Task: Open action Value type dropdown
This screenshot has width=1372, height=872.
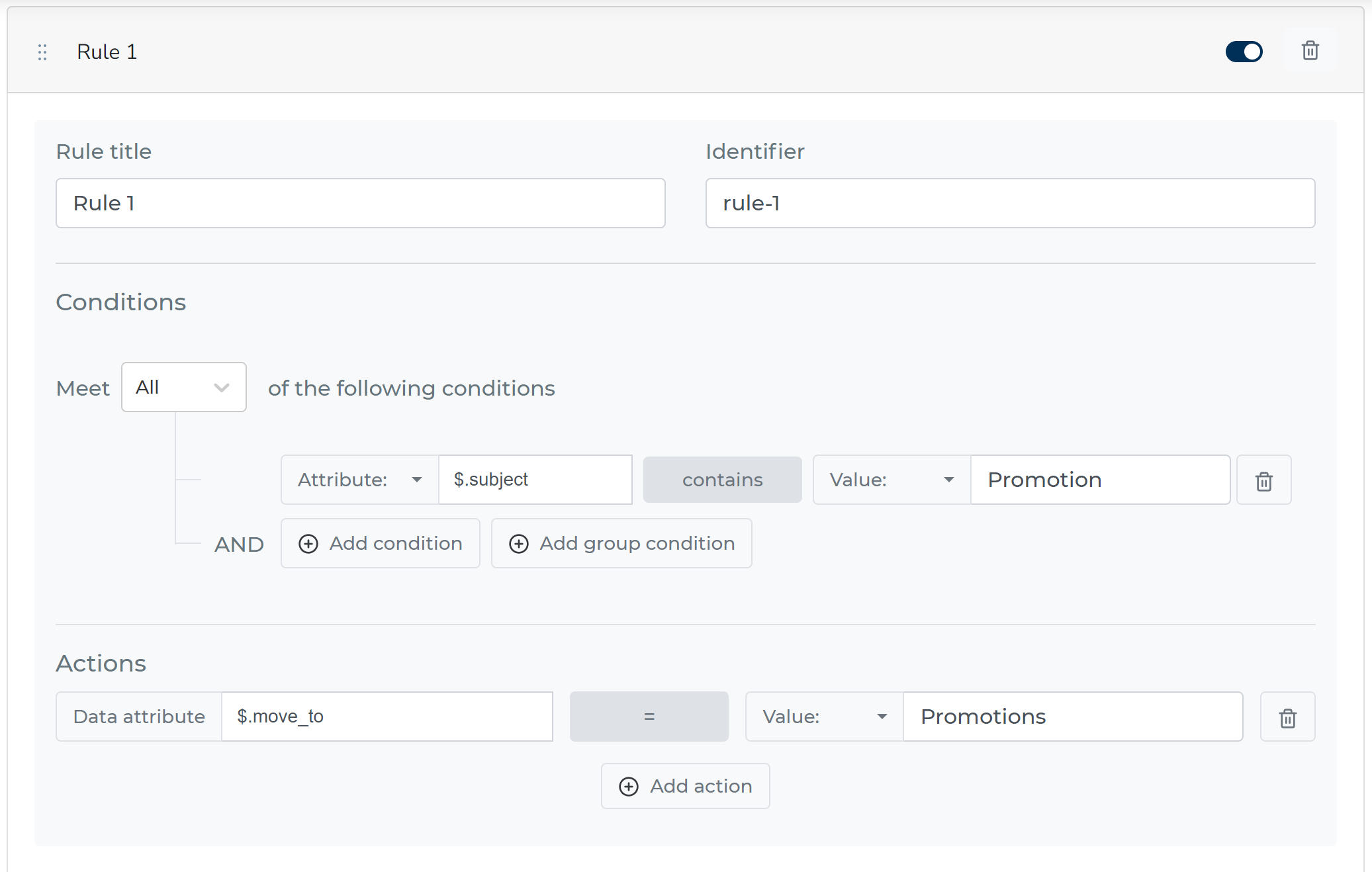Action: pos(823,717)
